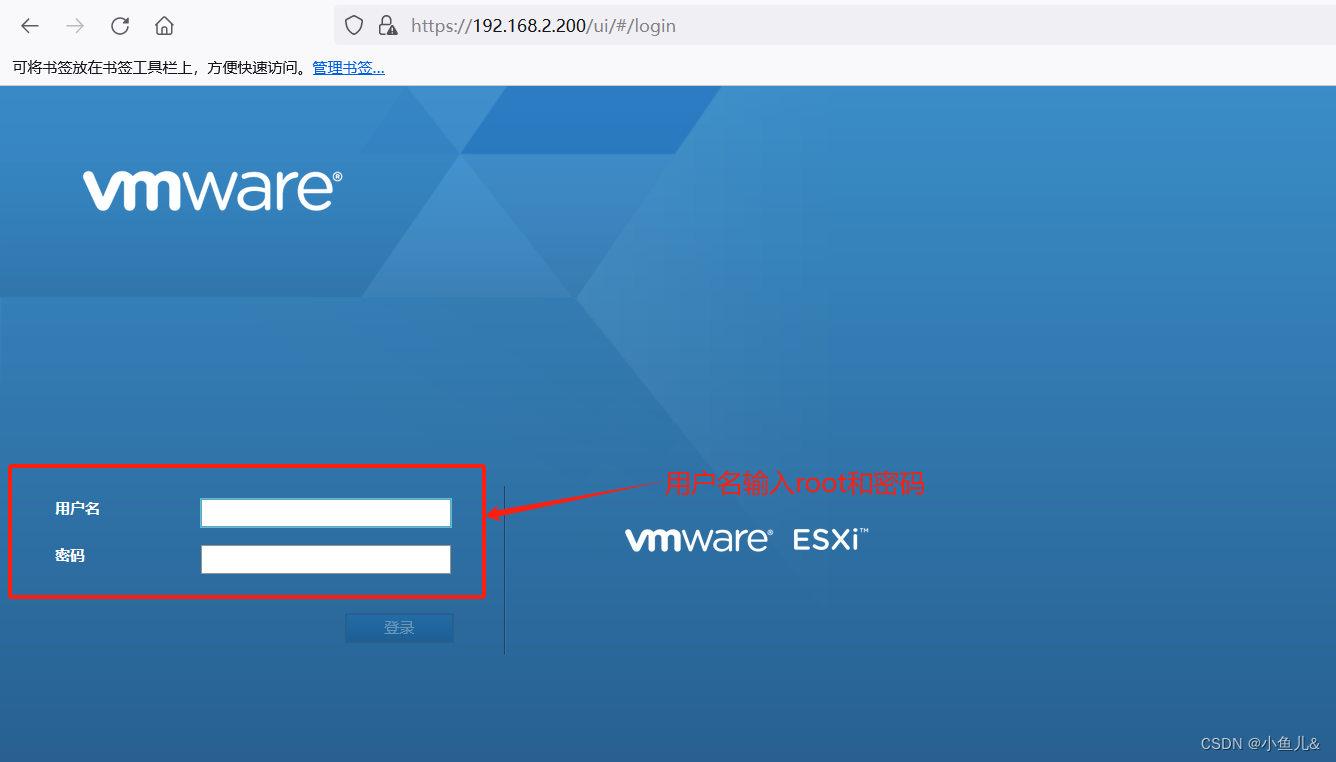Reload the page with the refresh icon

tap(120, 26)
